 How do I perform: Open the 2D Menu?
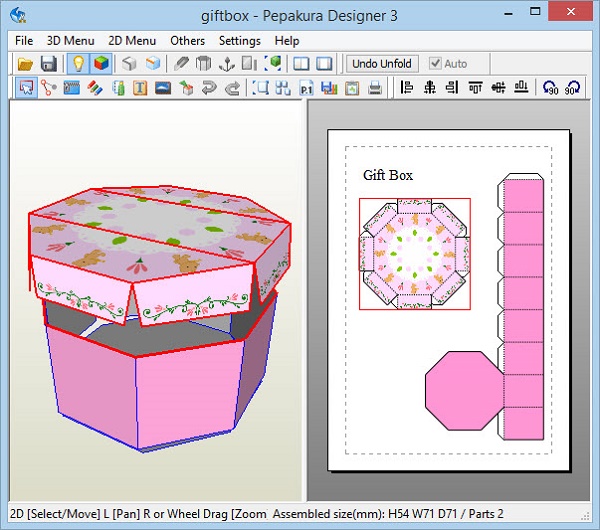pos(132,41)
